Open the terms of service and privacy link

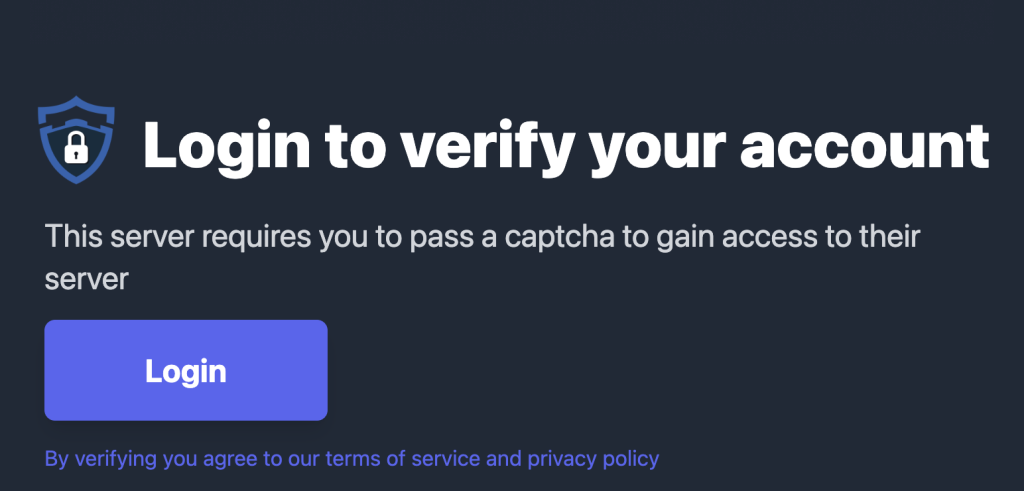[x=352, y=458]
